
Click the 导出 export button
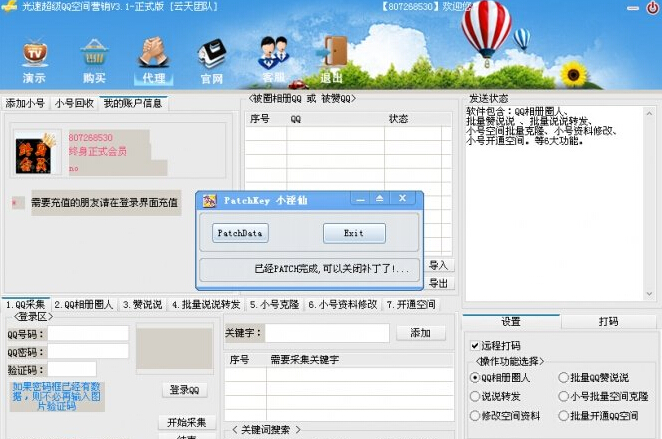438,283
